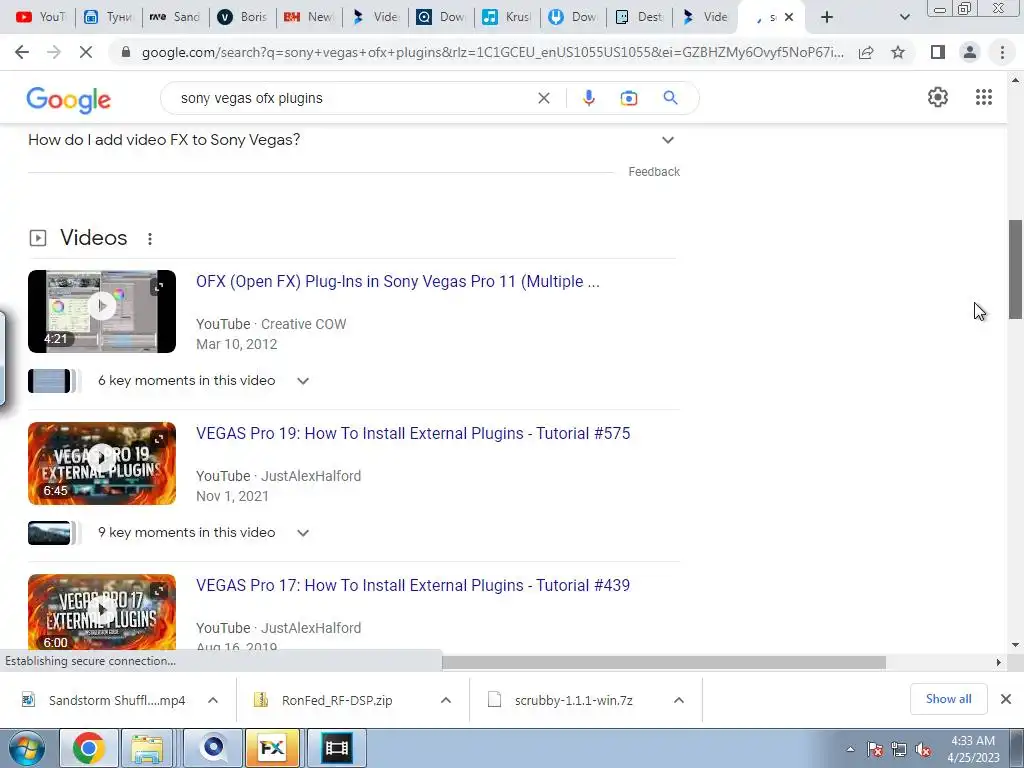
Task: Open Chrome side panel
Action: pyautogui.click(x=938, y=52)
